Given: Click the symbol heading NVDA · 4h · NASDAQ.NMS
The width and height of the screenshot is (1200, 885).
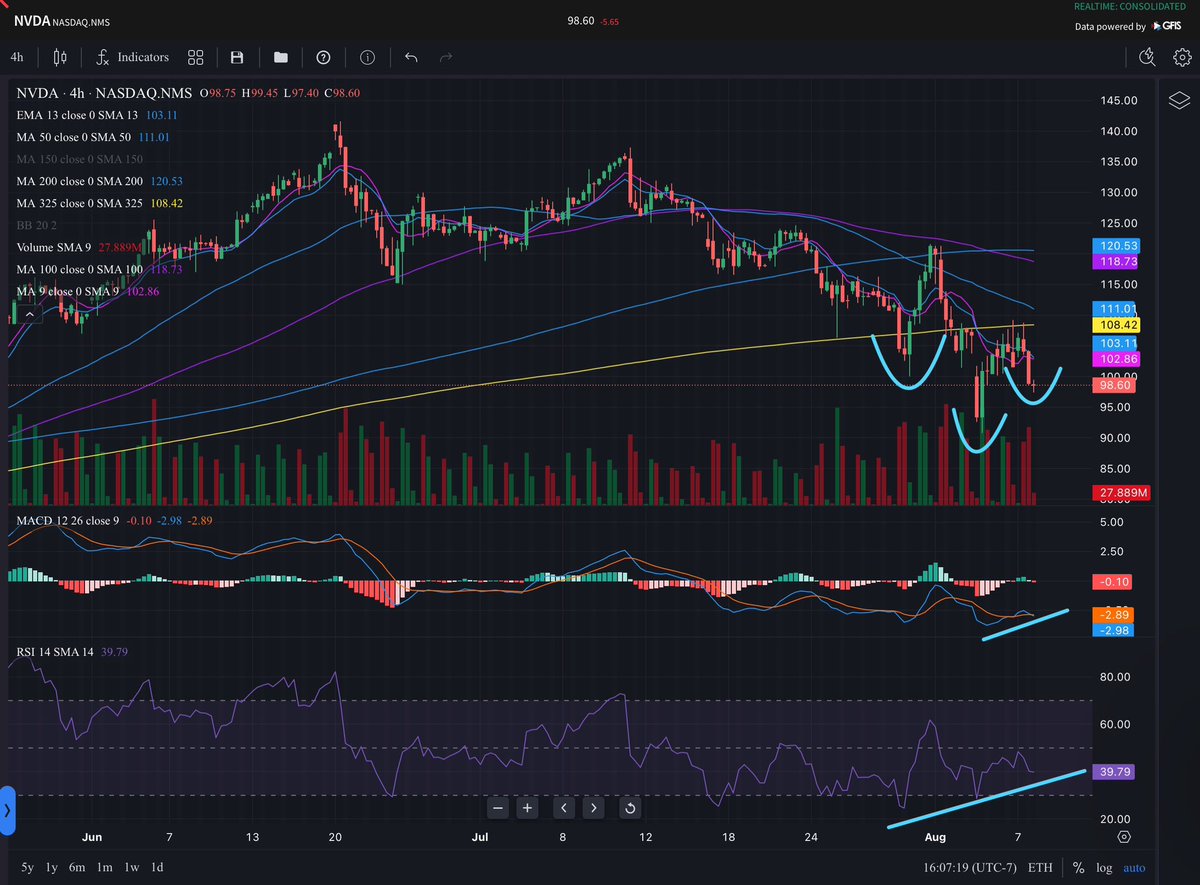Looking at the screenshot, I should [x=104, y=93].
